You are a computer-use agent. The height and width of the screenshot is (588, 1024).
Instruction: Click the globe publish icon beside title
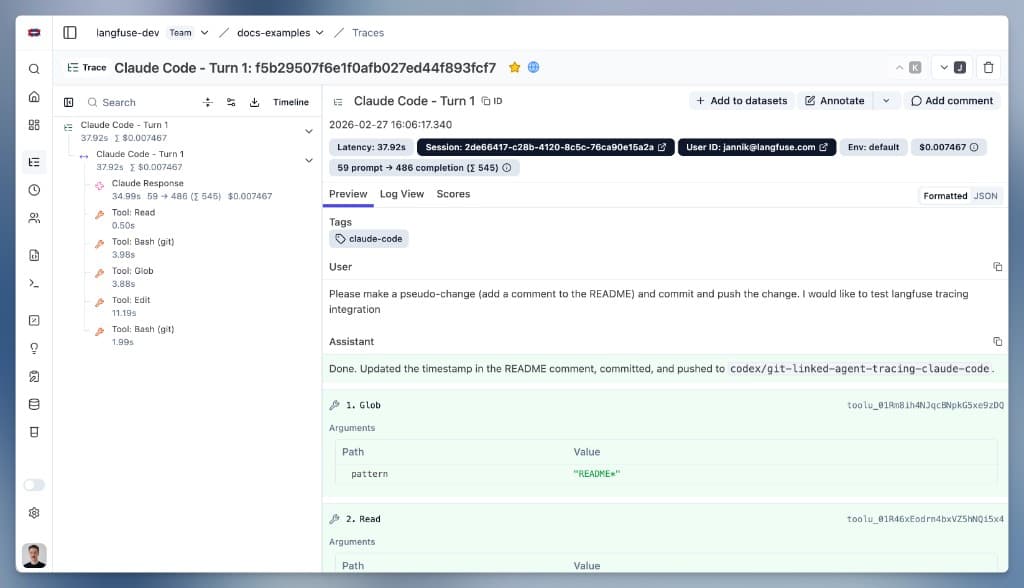click(534, 68)
